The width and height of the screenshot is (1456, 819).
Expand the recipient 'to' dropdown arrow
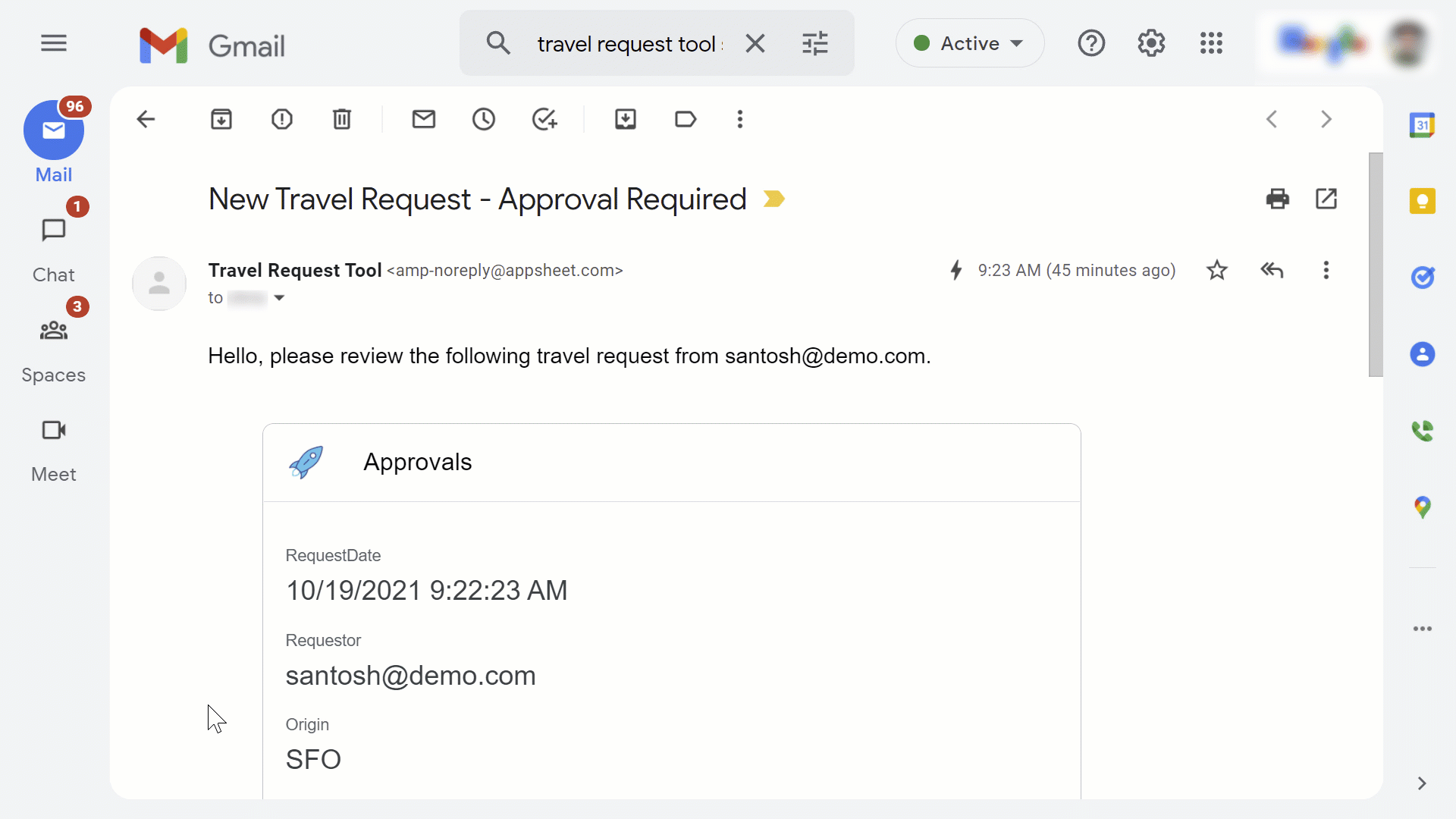[x=280, y=298]
